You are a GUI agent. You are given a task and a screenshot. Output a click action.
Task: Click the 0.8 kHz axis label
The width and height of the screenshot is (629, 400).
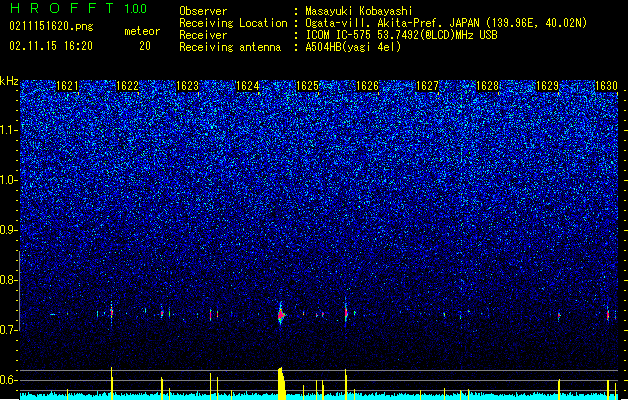click(x=9, y=280)
